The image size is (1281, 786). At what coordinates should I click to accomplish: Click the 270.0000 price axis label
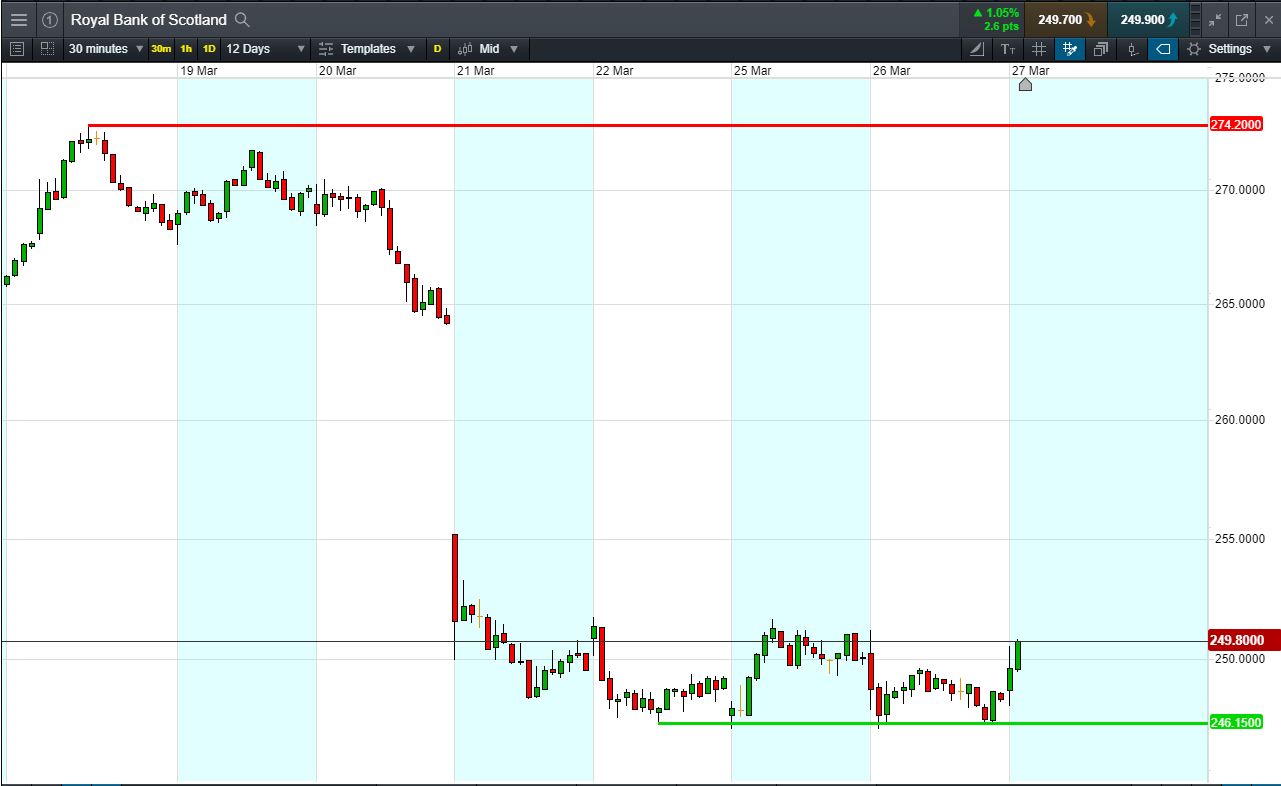click(x=1239, y=190)
